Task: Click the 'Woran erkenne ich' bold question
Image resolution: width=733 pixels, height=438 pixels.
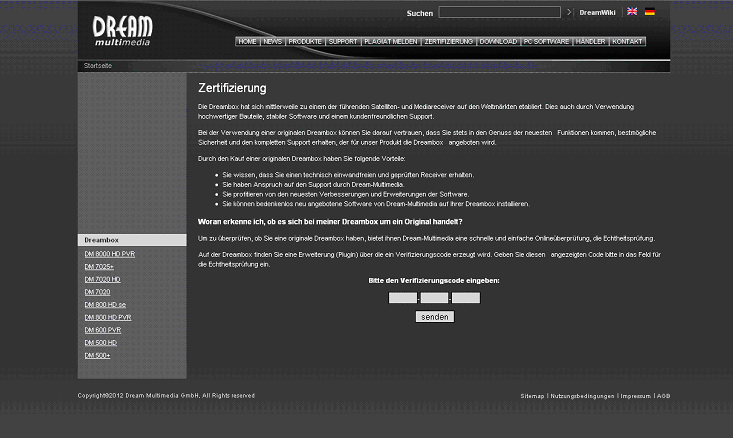Action: click(x=330, y=222)
